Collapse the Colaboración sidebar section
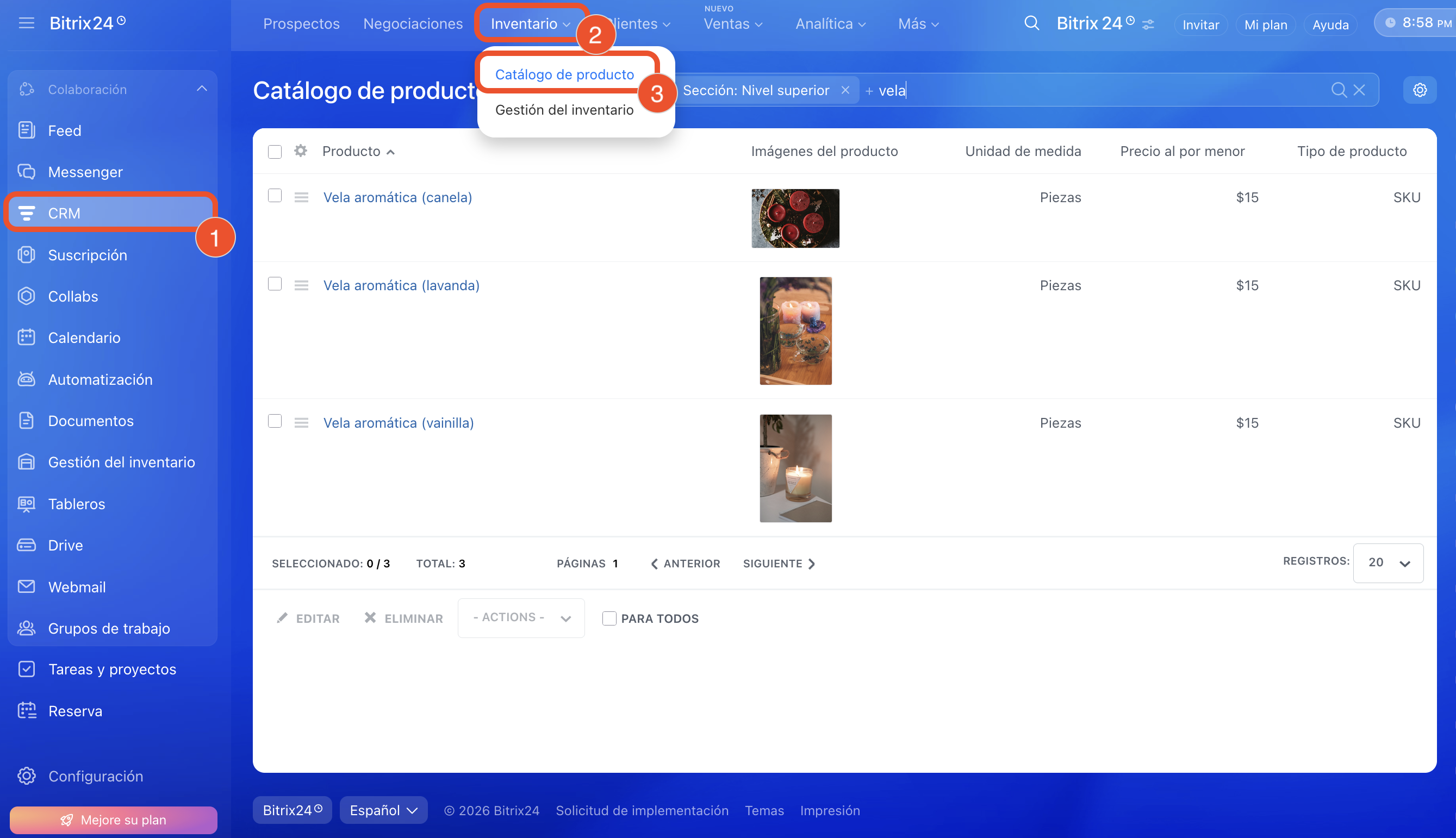This screenshot has width=1456, height=838. (x=202, y=89)
